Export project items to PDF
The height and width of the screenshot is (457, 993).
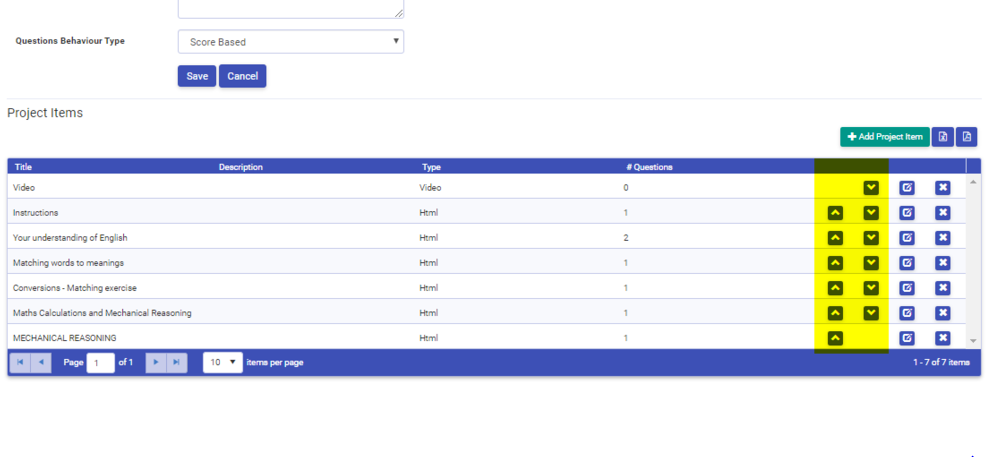point(966,137)
